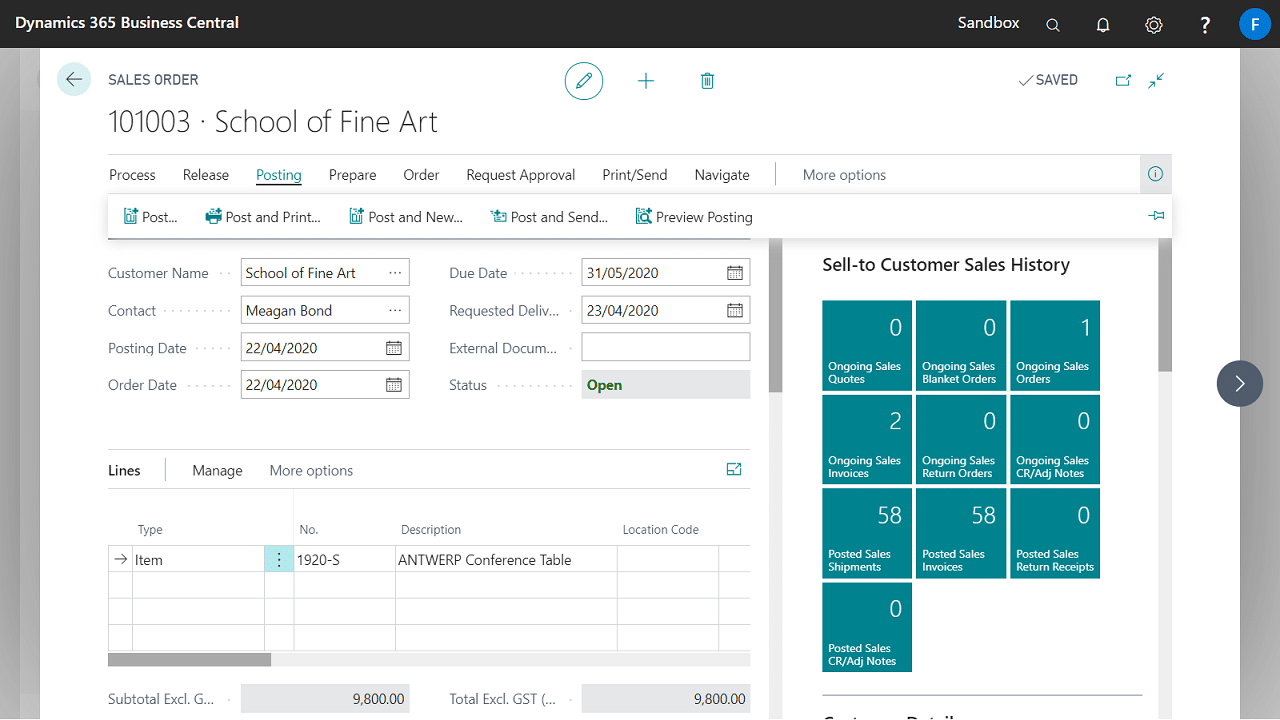
Task: Click Preview Posting
Action: pos(694,217)
